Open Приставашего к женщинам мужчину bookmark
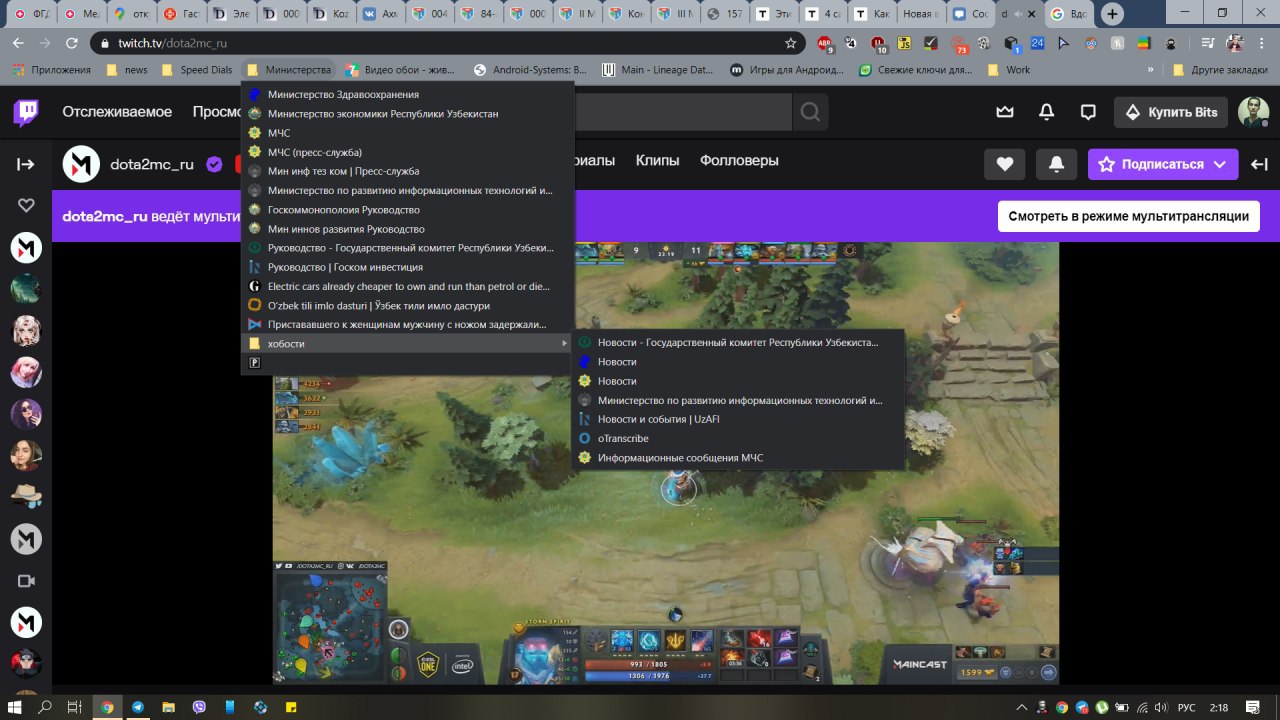Screen dimensions: 1280x720 click(x=408, y=324)
